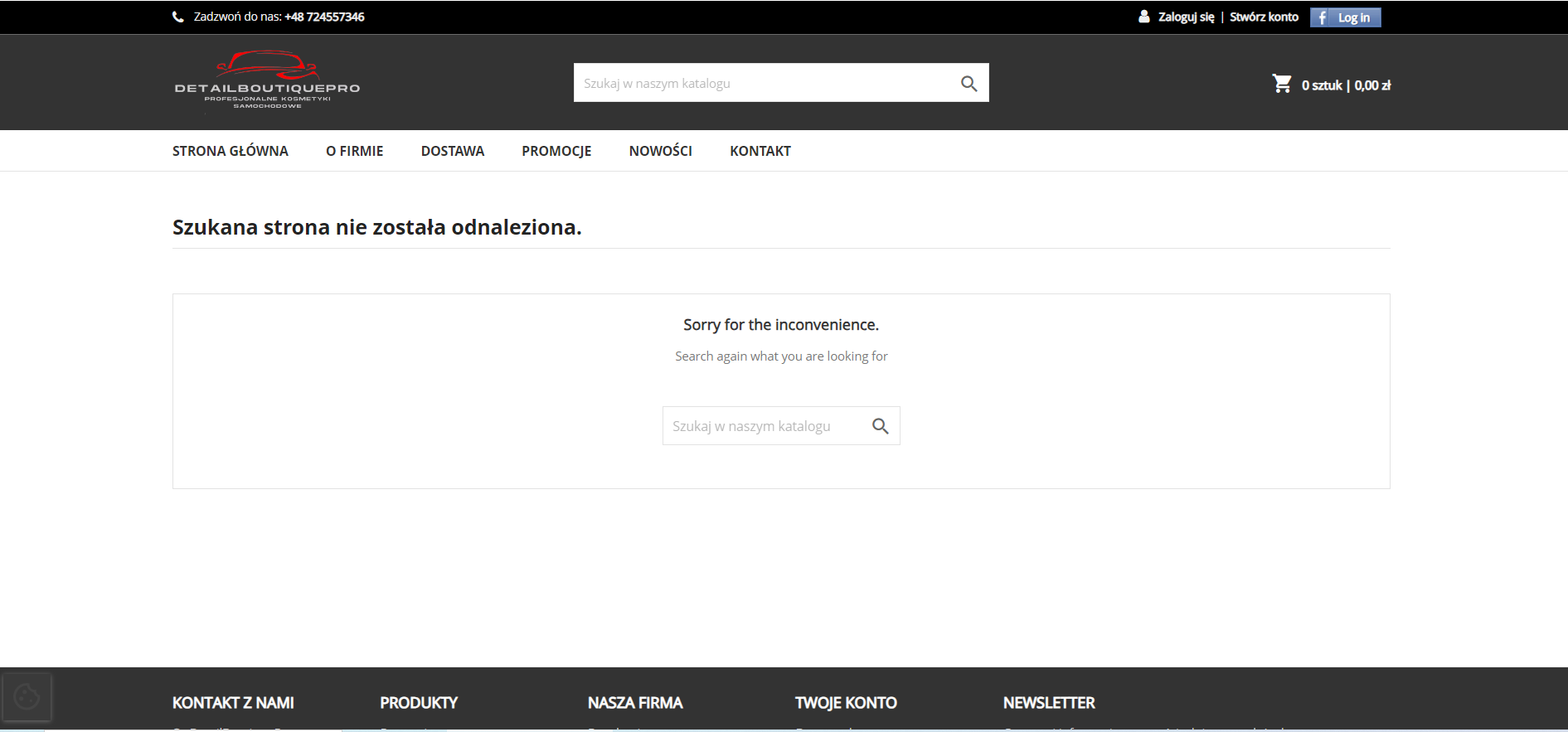
Task: Click the Kontakt z nami footer heading
Action: coord(233,703)
